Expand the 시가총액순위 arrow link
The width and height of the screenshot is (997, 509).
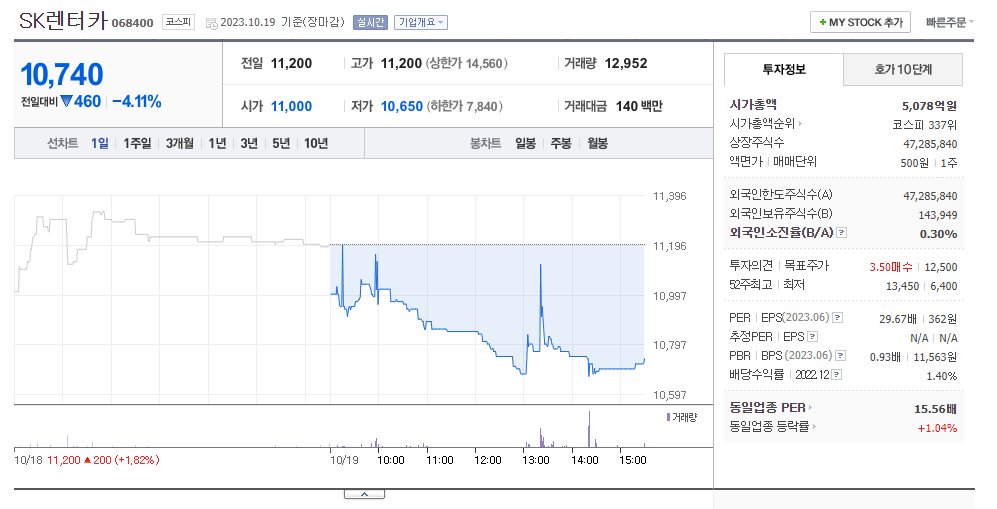click(x=800, y=123)
